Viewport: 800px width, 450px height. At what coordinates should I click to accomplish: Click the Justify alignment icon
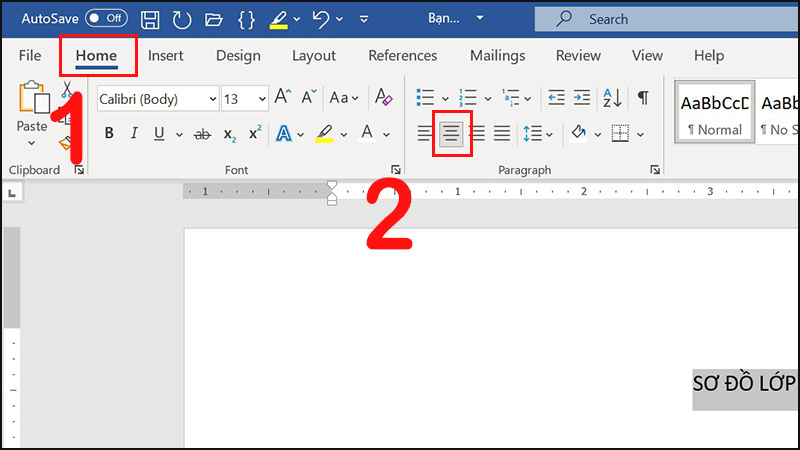click(x=502, y=133)
